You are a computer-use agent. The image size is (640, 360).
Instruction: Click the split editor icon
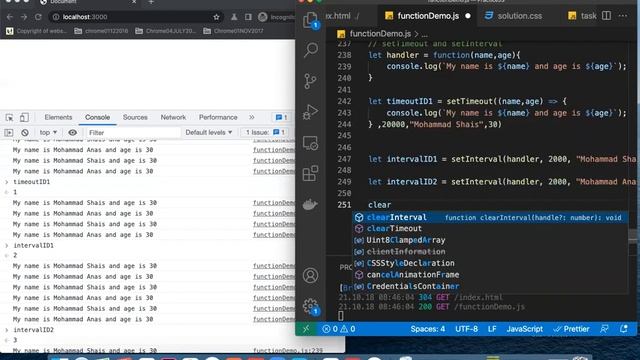pyautogui.click(x=607, y=16)
